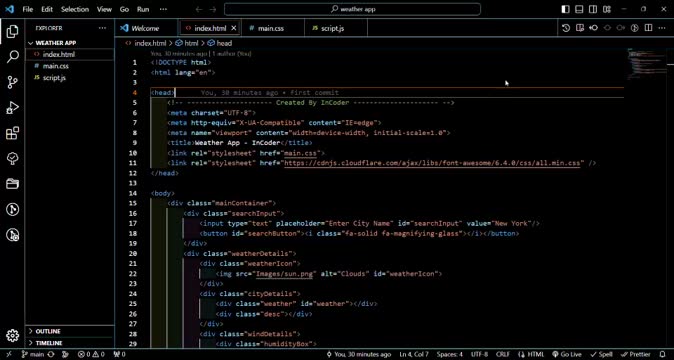Image resolution: width=674 pixels, height=360 pixels.
Task: Open the Extensions view
Action: coord(12,133)
